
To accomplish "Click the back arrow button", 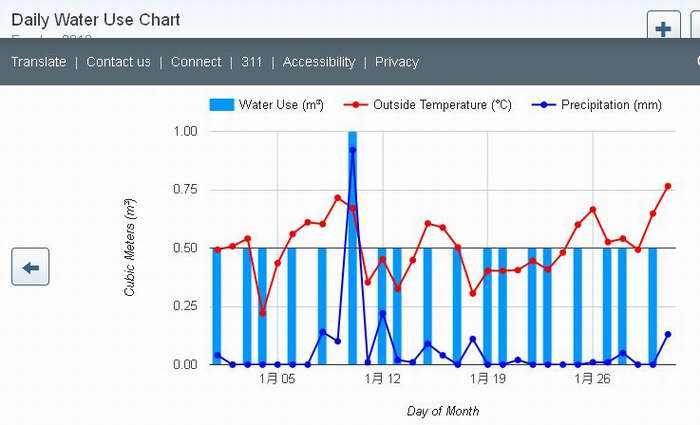I will [x=30, y=267].
